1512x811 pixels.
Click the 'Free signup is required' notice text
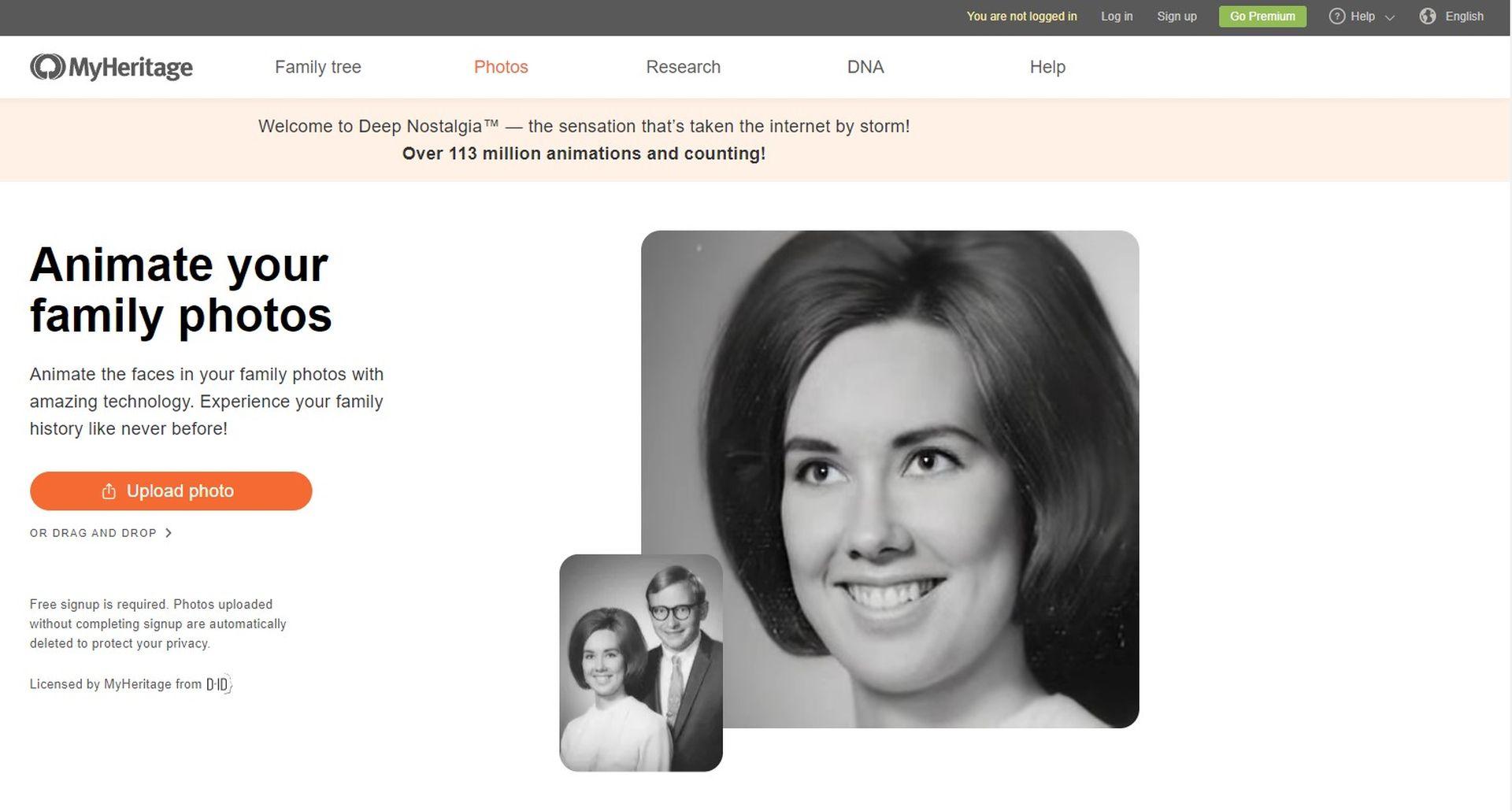157,624
